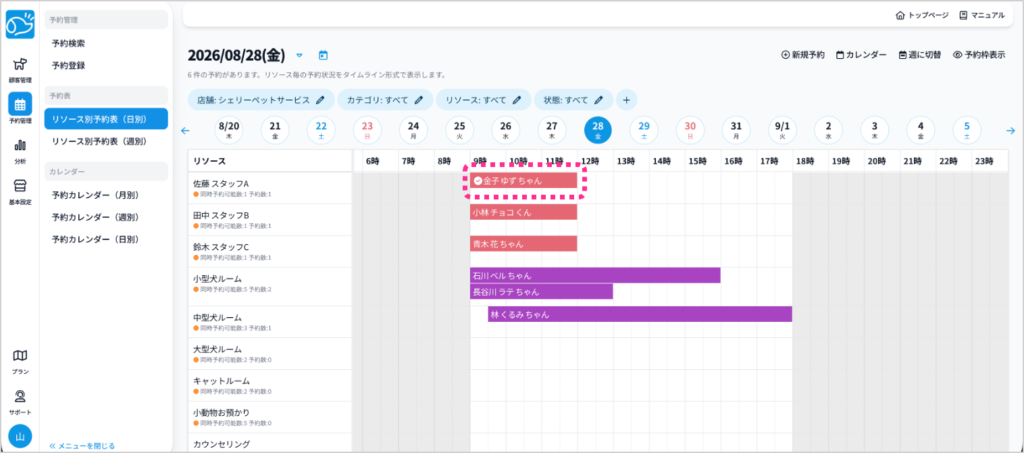Switch view with 週に切替

(920, 55)
